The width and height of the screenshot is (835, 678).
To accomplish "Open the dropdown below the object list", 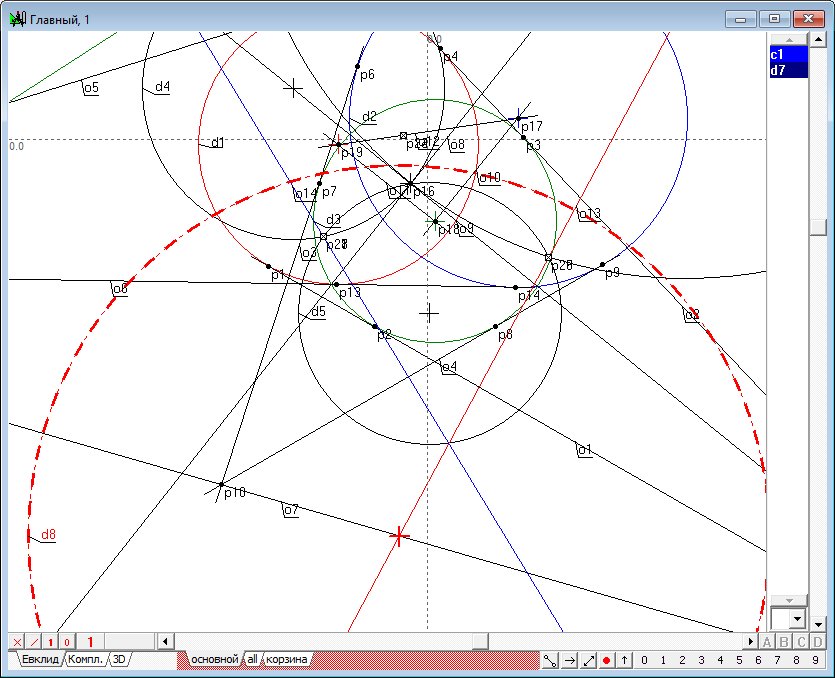I will point(797,619).
